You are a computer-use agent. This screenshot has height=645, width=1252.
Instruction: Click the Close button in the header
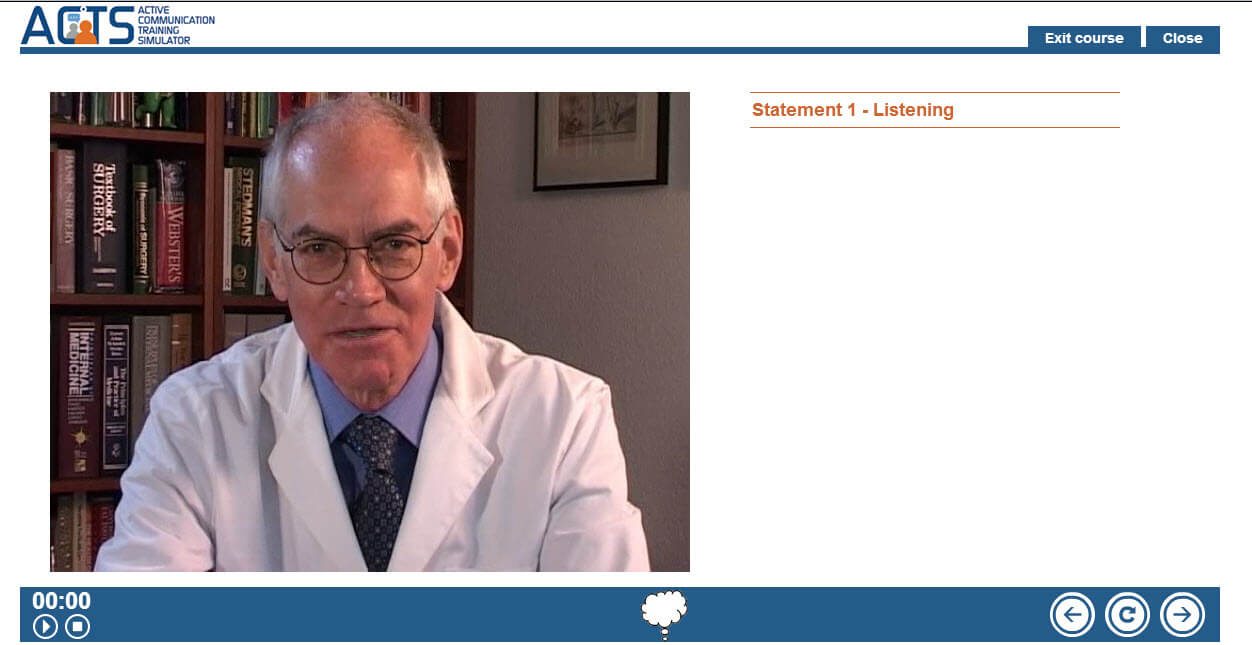click(x=1182, y=38)
